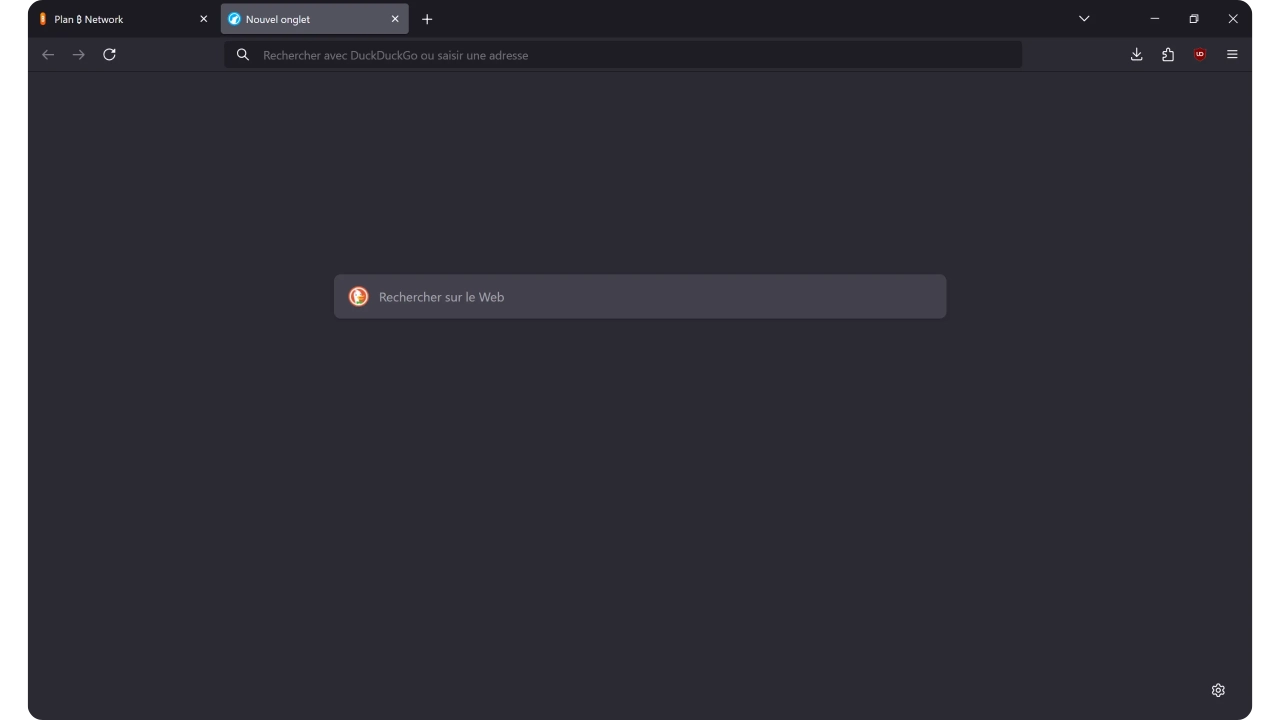Screen dimensions: 1280x720
Task: Restore down the browser window
Action: pos(1193,19)
